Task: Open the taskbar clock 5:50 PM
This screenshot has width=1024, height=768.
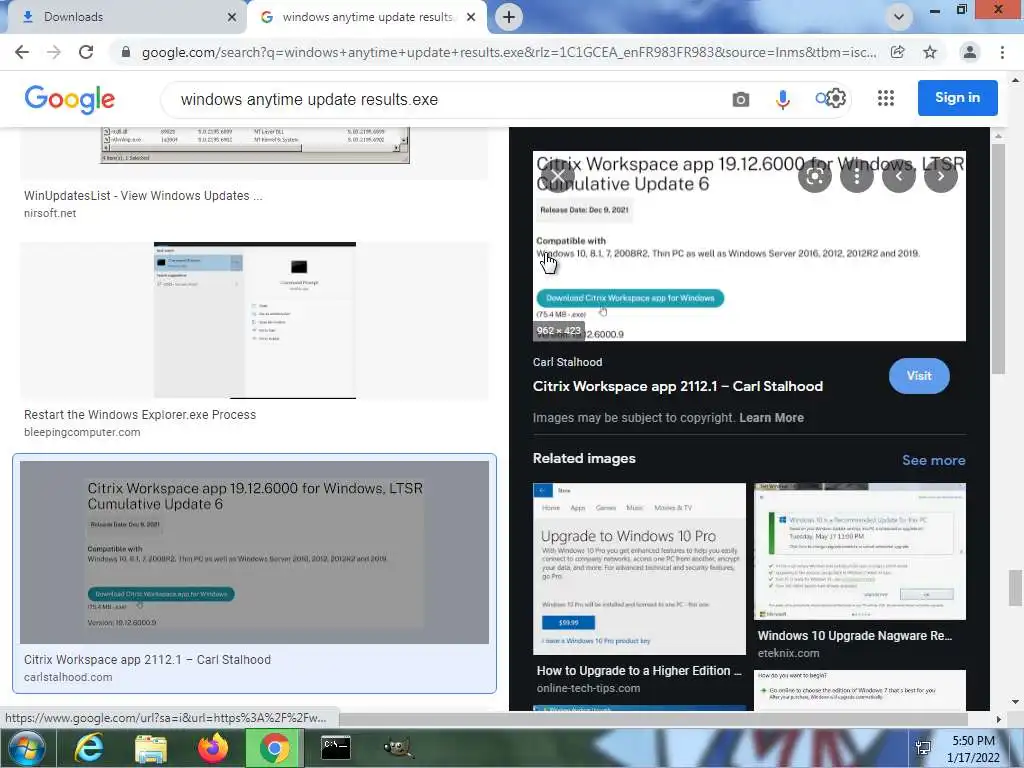Action: point(972,749)
